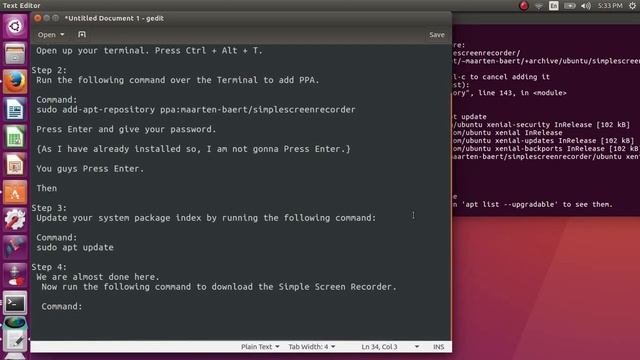
Task: Place cursor after last 'Command:' line
Action: (x=83, y=307)
